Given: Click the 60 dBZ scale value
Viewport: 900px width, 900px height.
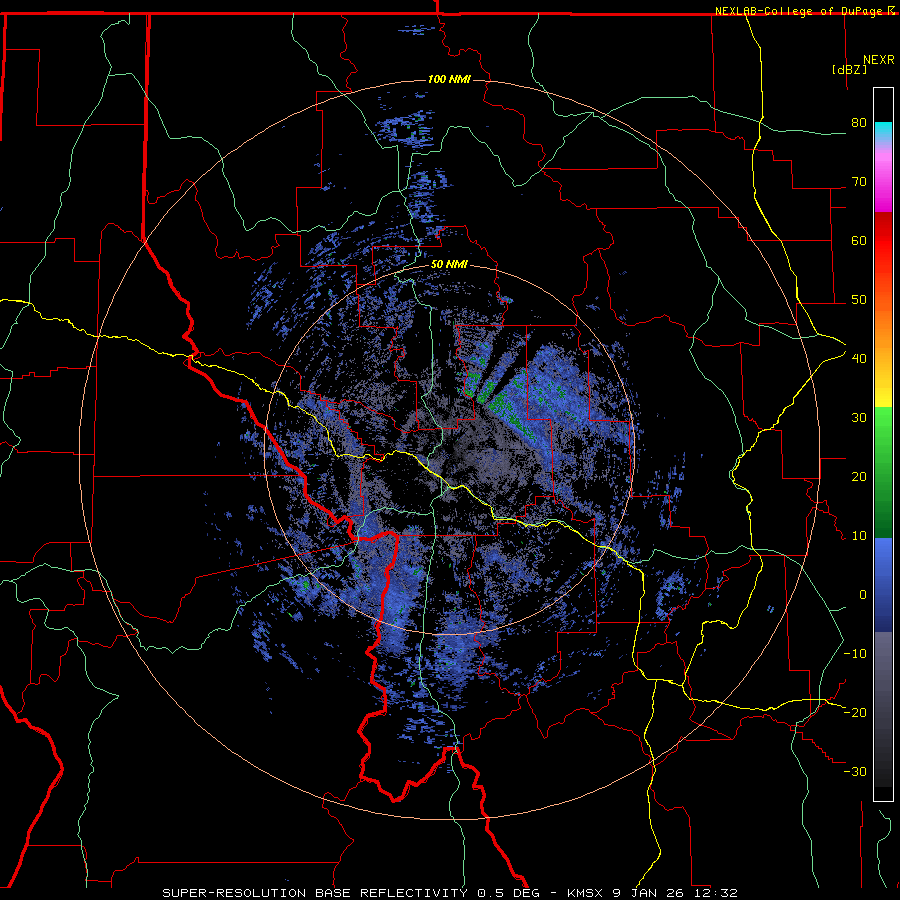Looking at the screenshot, I should (859, 240).
